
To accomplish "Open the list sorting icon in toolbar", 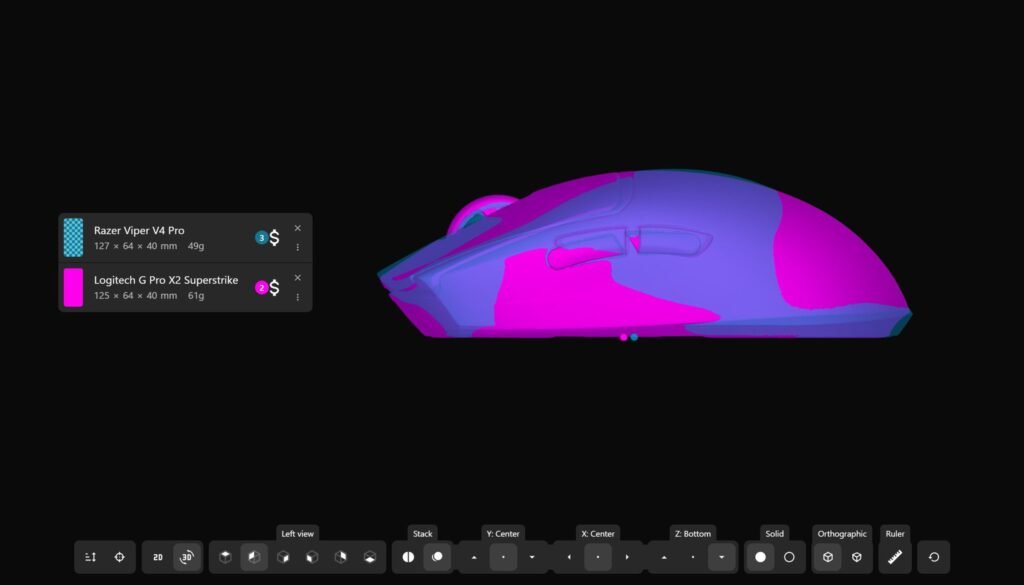I will click(x=90, y=557).
